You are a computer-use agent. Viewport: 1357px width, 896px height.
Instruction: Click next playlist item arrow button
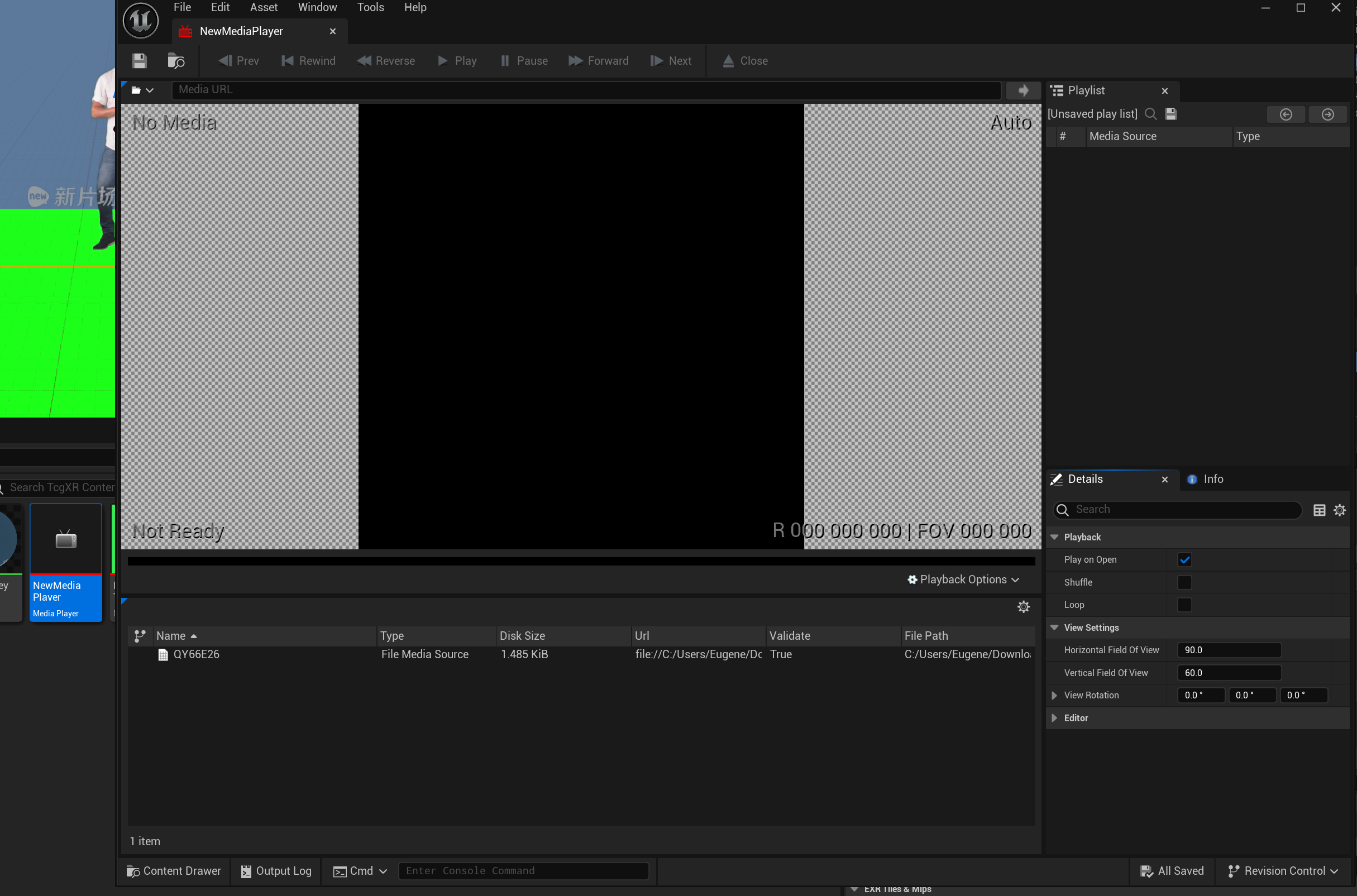1327,114
